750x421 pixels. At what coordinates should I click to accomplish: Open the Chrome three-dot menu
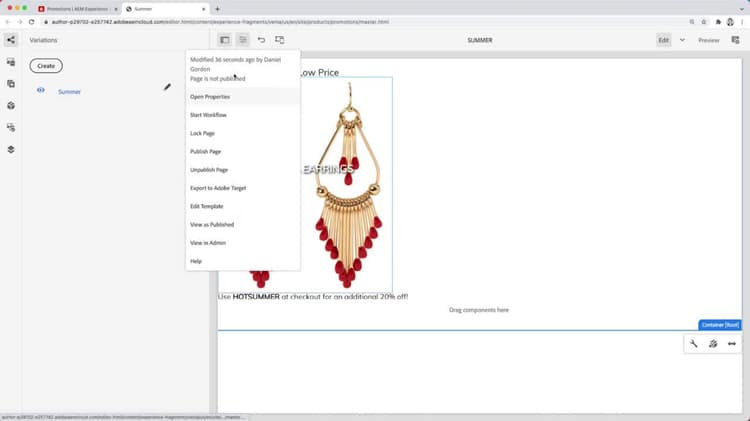(x=742, y=22)
